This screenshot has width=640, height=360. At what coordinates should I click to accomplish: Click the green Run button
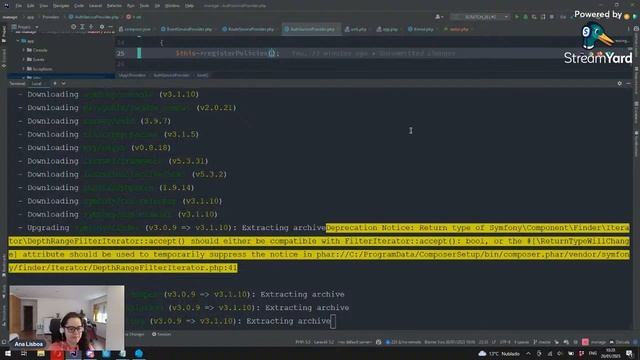[517, 17]
